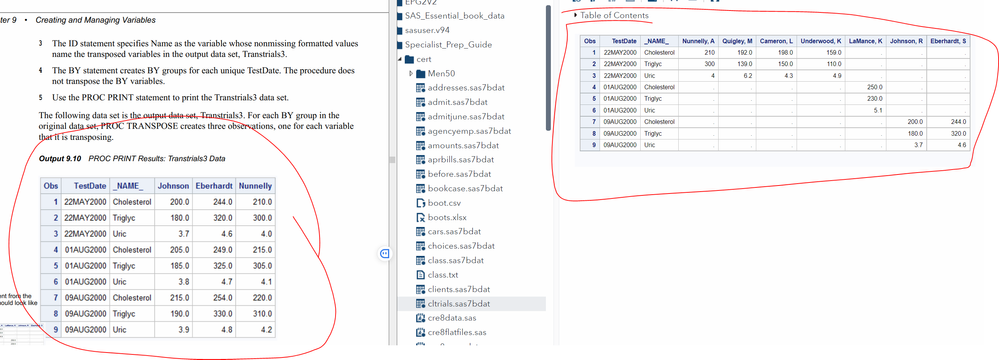The height and width of the screenshot is (360, 999).
Task: Click the class.txt text file icon
Action: coord(420,275)
